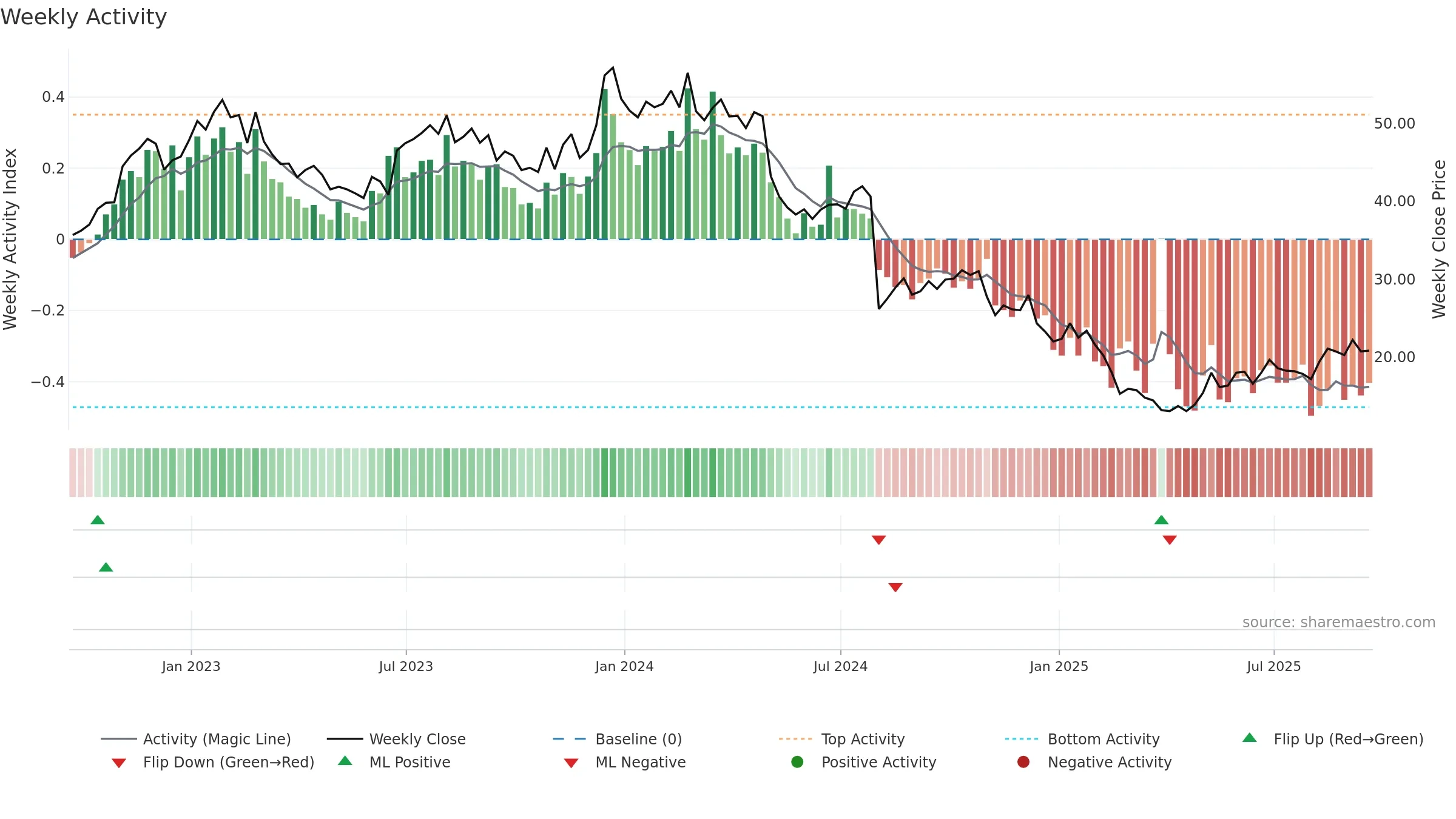Click the ML Negative red triangle legend icon
The width and height of the screenshot is (1456, 819).
click(x=571, y=763)
